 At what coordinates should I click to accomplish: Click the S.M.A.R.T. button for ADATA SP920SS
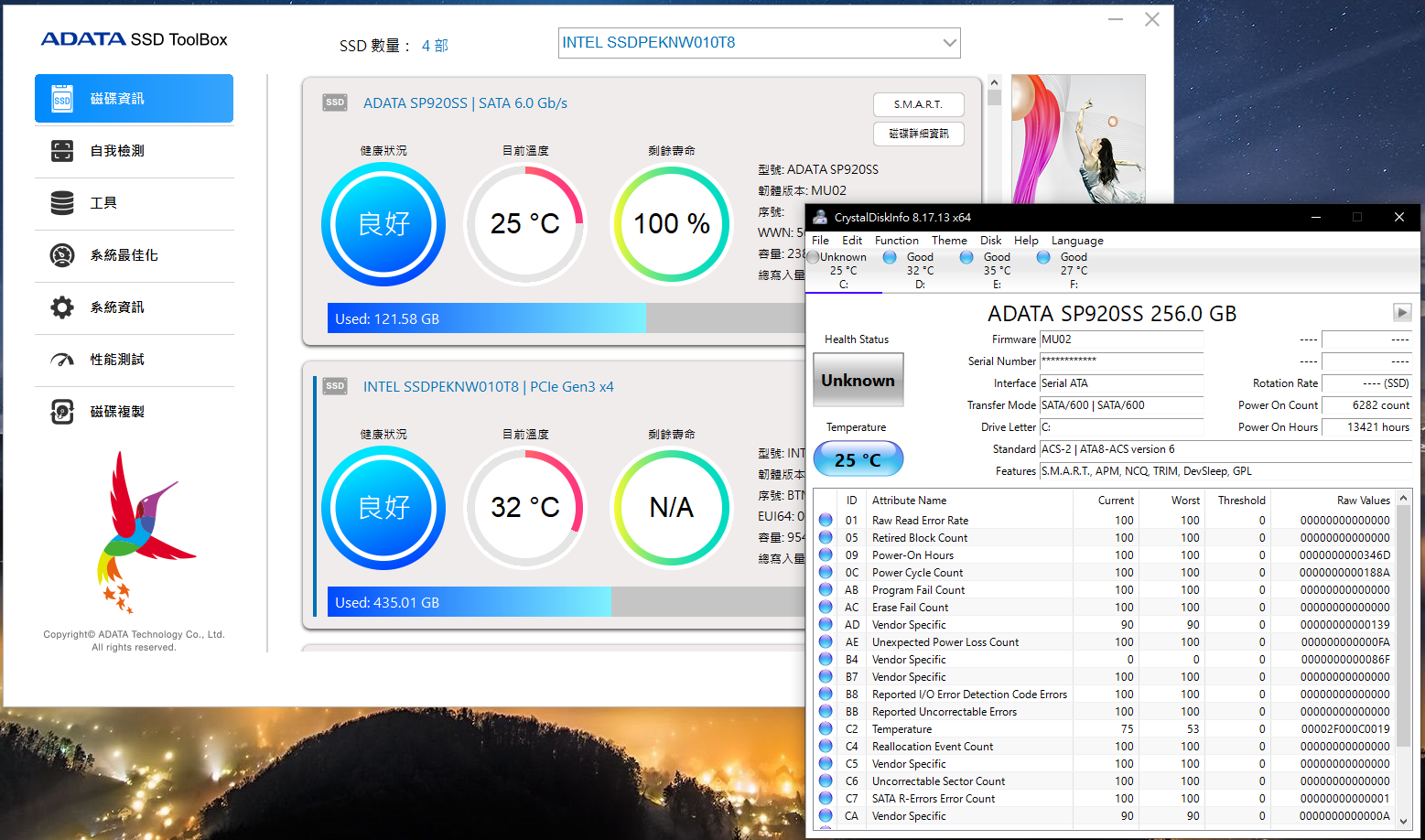(918, 104)
